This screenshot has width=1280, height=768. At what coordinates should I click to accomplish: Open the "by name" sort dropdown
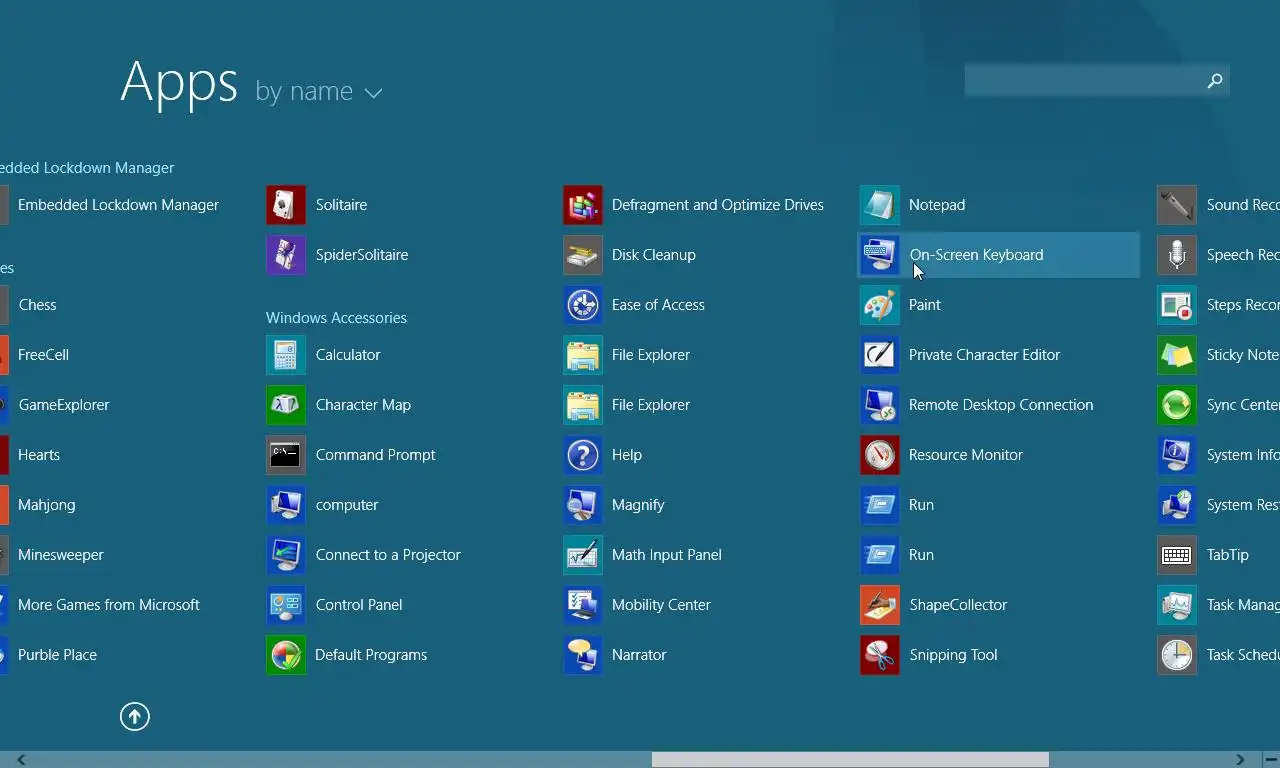pyautogui.click(x=319, y=92)
